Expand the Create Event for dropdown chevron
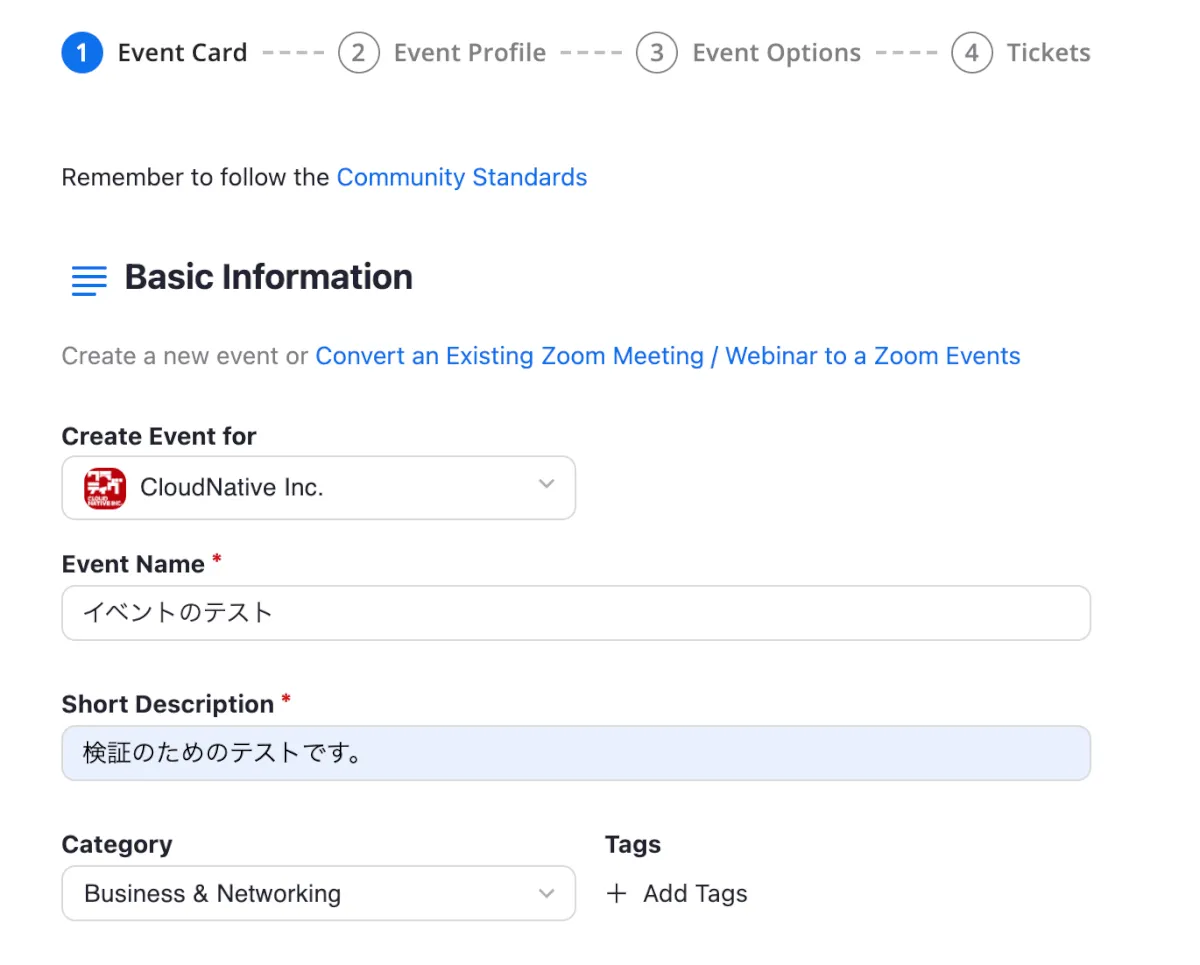This screenshot has width=1200, height=965. [546, 485]
